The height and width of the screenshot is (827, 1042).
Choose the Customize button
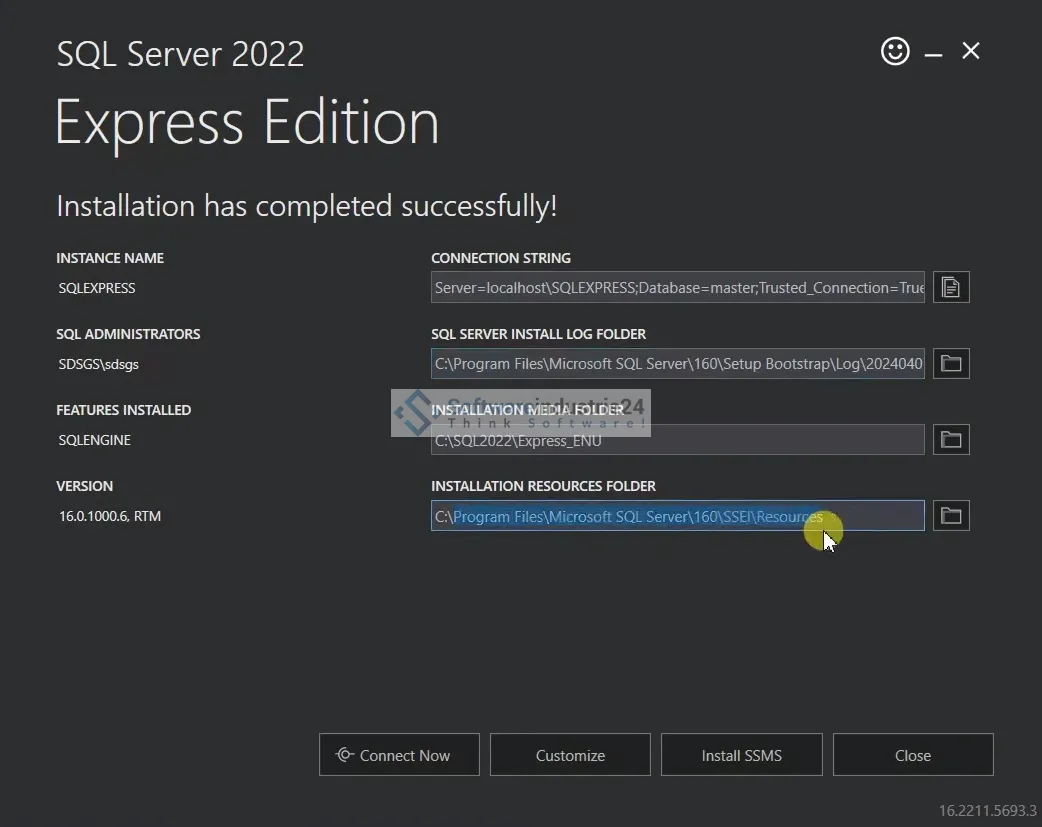pyautogui.click(x=570, y=755)
